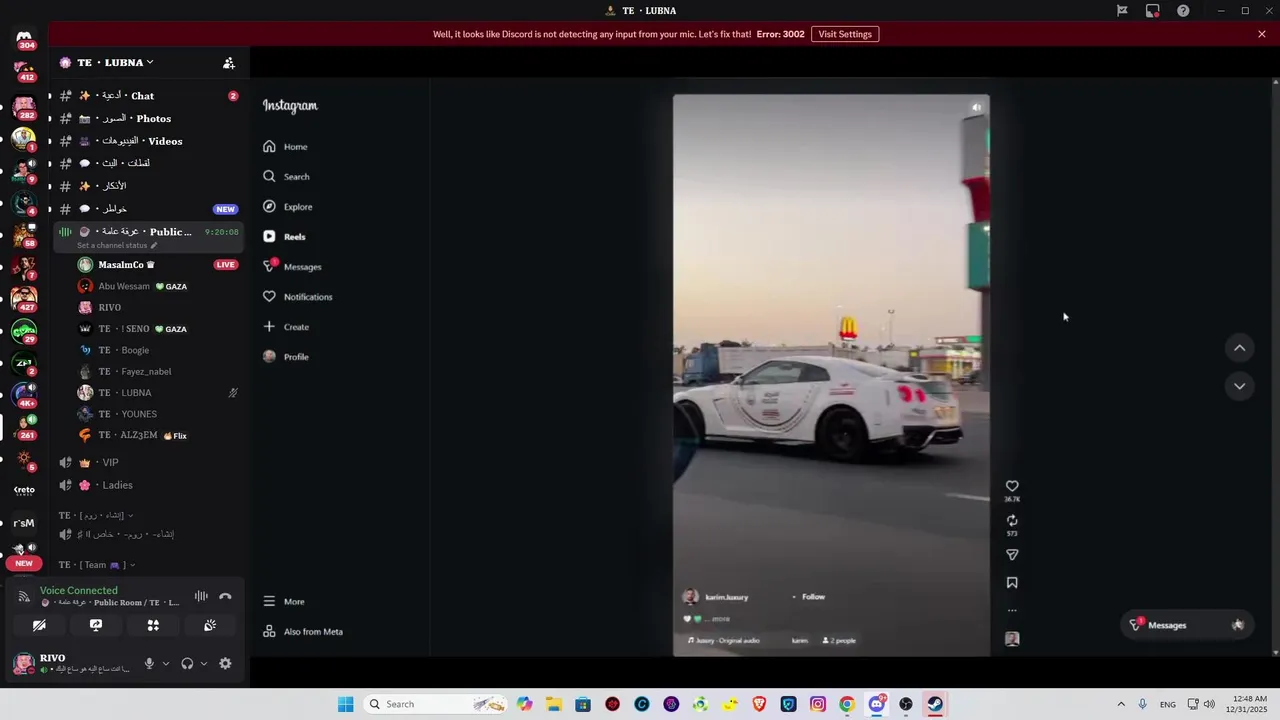Open Instagram Search item
The image size is (1280, 720).
click(286, 177)
